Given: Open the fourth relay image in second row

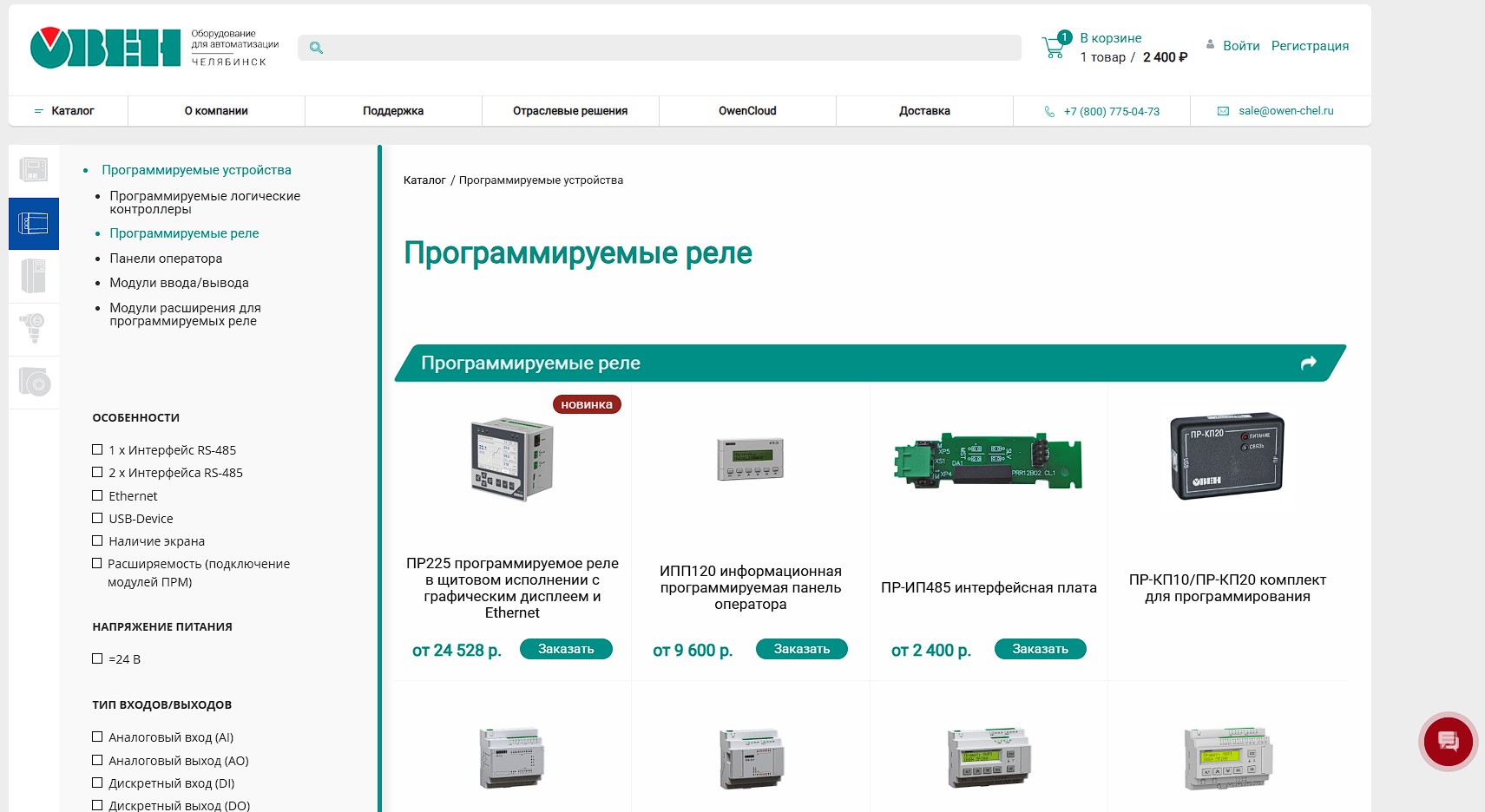Looking at the screenshot, I should [x=1228, y=758].
